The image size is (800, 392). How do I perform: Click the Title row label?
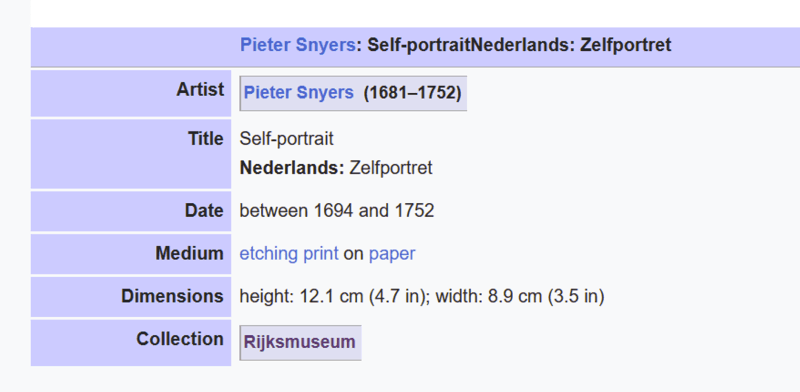pos(206,139)
